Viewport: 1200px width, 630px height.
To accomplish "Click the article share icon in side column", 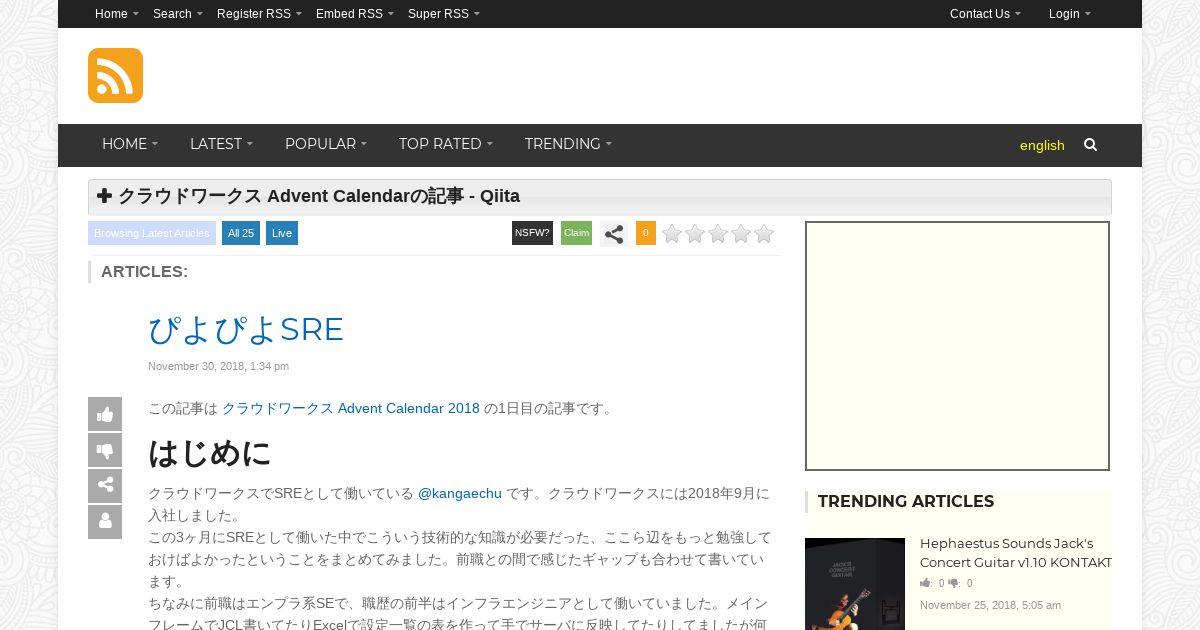I will coord(105,486).
